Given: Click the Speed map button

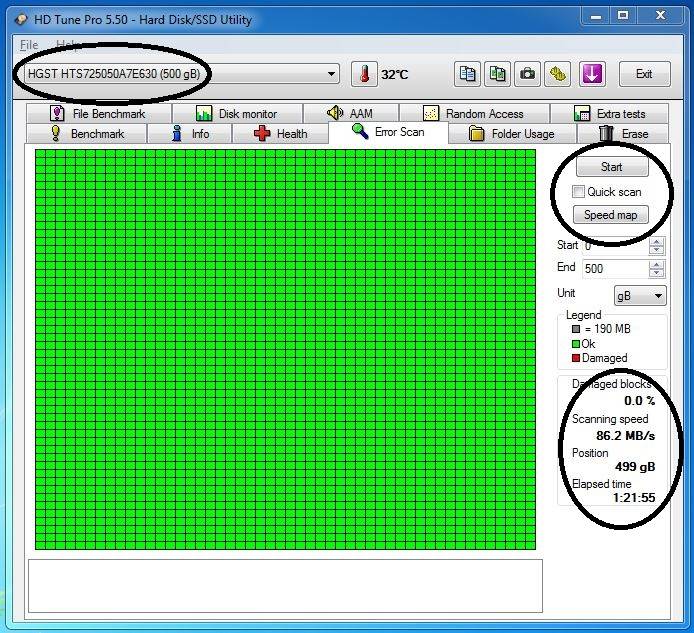Looking at the screenshot, I should [611, 215].
